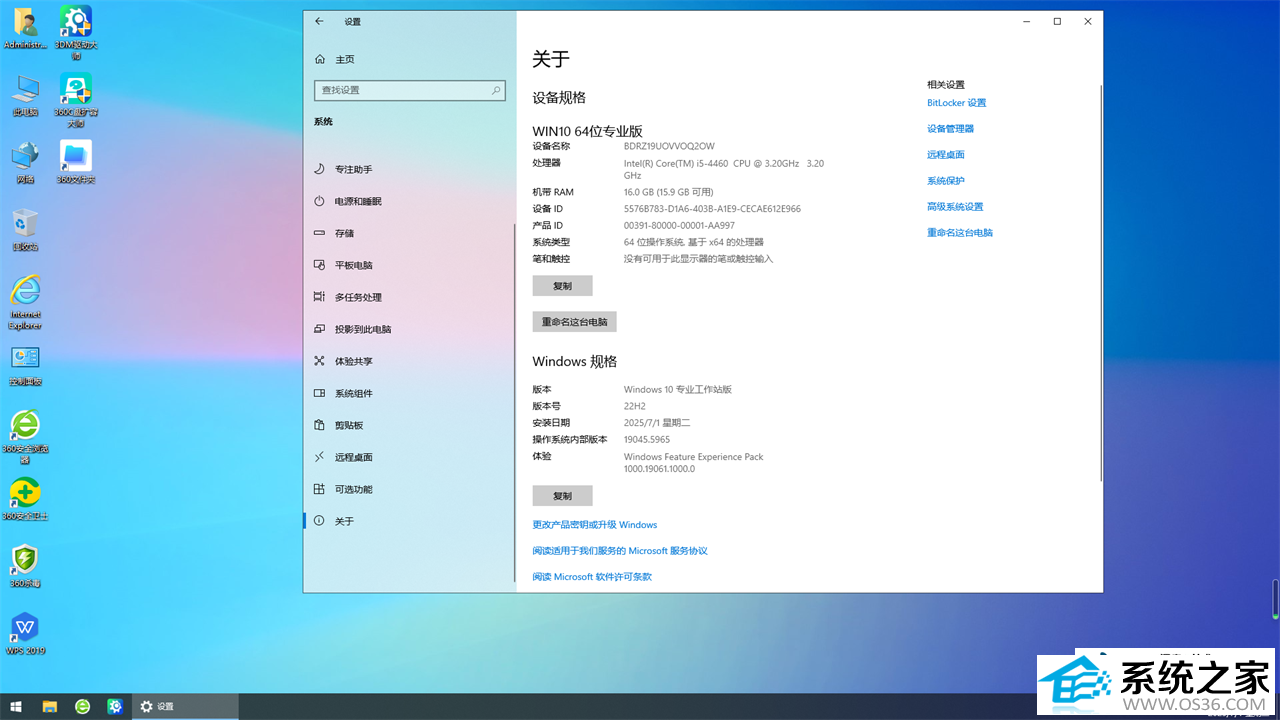Click the edition text Windows 10 专业工作站版

pos(678,389)
